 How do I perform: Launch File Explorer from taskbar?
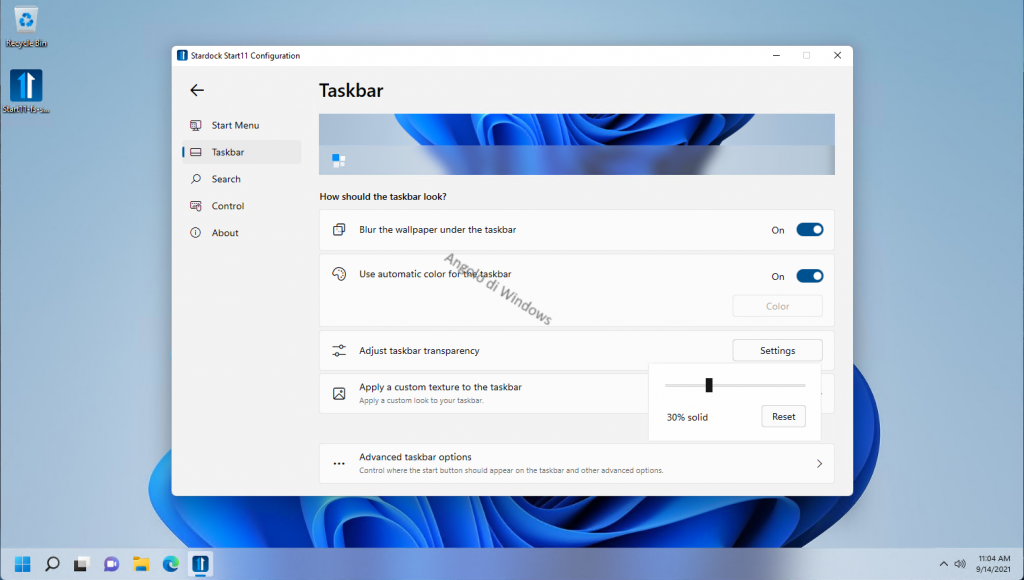[x=141, y=564]
